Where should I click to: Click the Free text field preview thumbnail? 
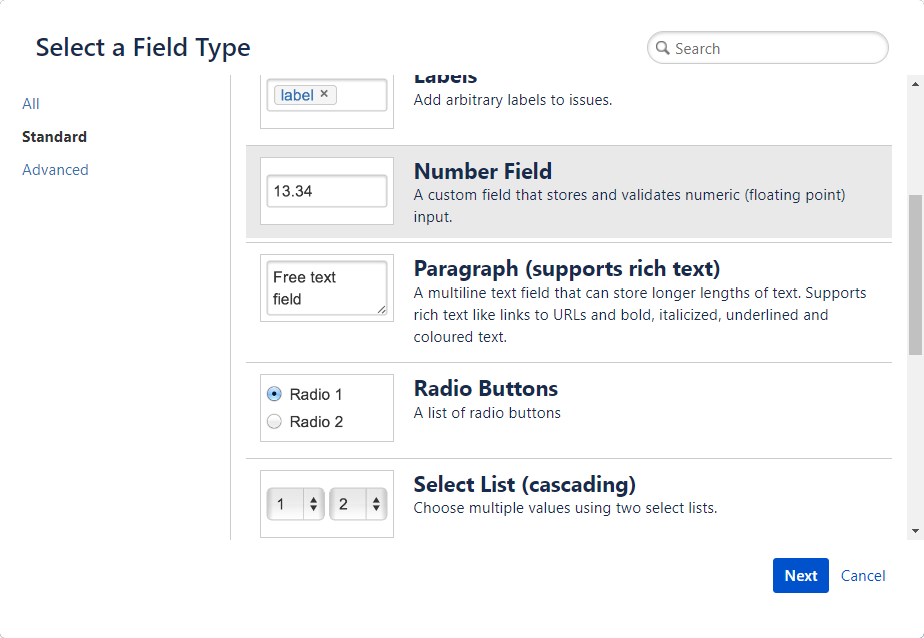point(326,288)
